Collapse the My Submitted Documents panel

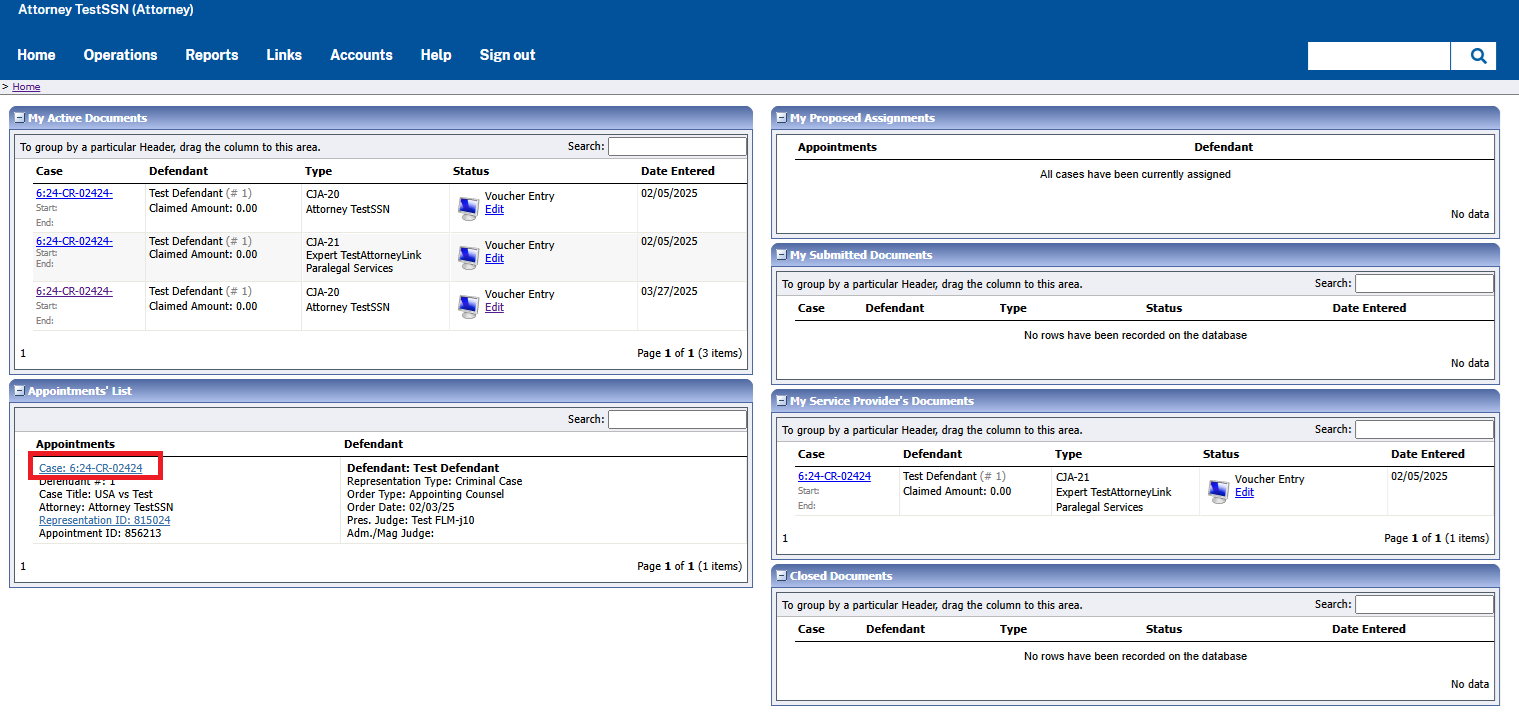(782, 255)
